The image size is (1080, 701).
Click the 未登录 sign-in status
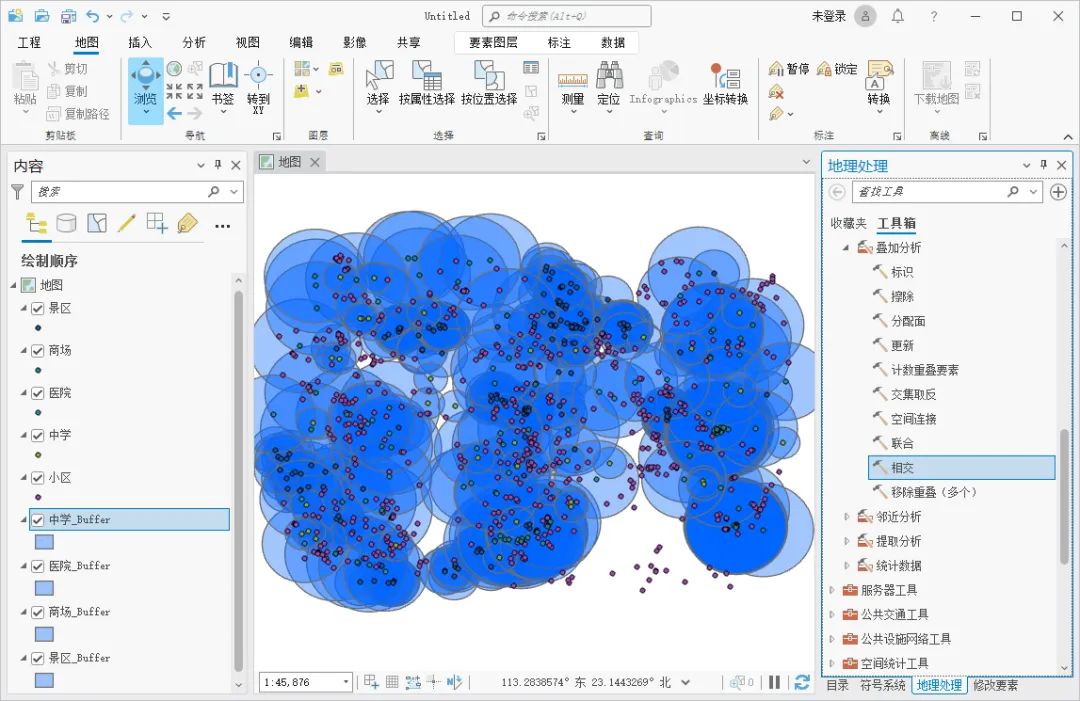(x=829, y=16)
